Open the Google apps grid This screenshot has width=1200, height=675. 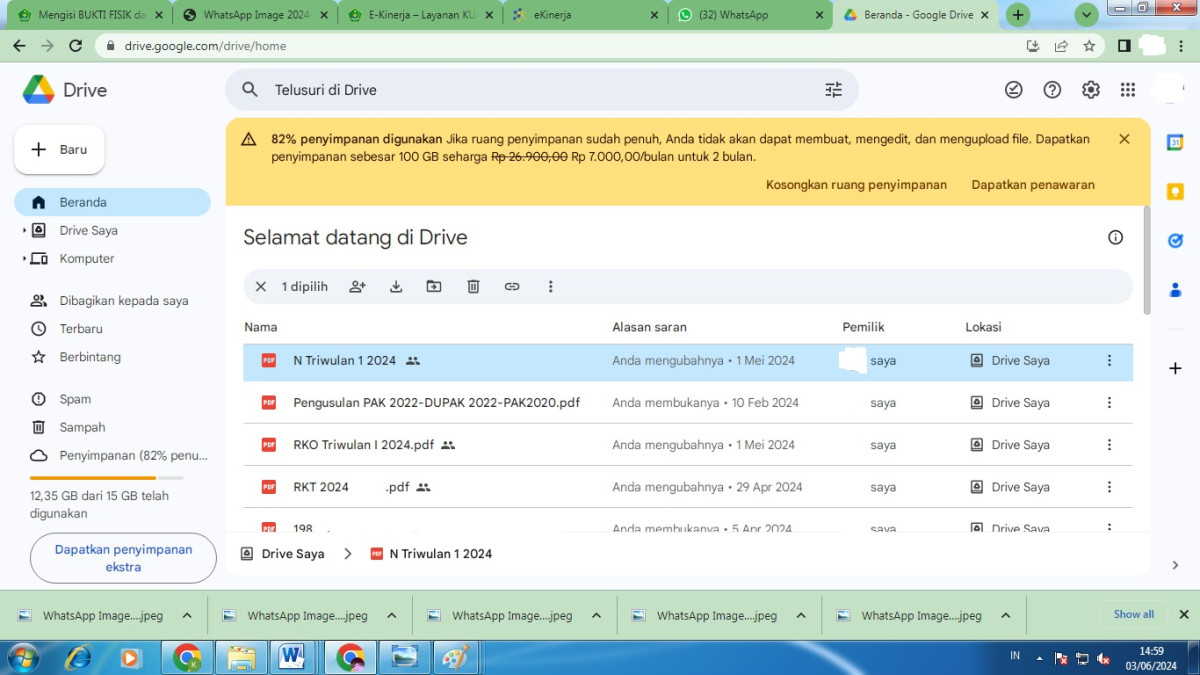click(x=1128, y=90)
